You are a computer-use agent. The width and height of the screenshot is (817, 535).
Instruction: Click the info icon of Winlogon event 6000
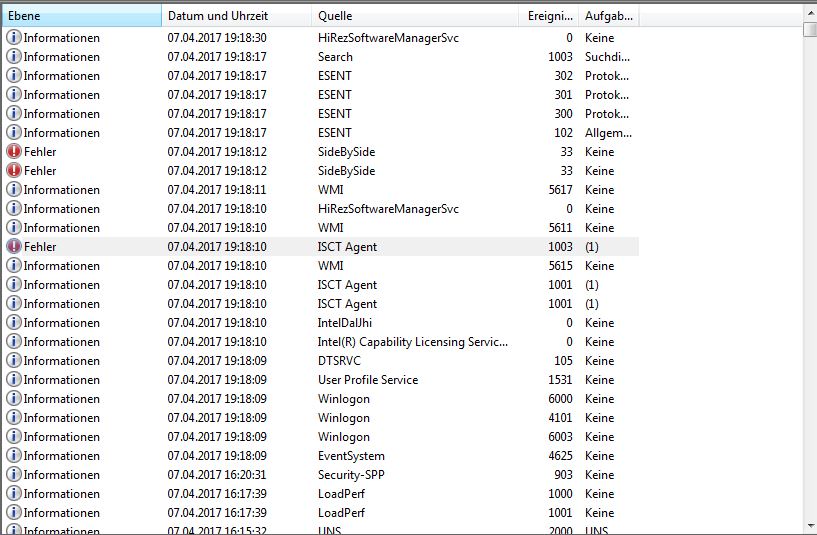[x=14, y=399]
